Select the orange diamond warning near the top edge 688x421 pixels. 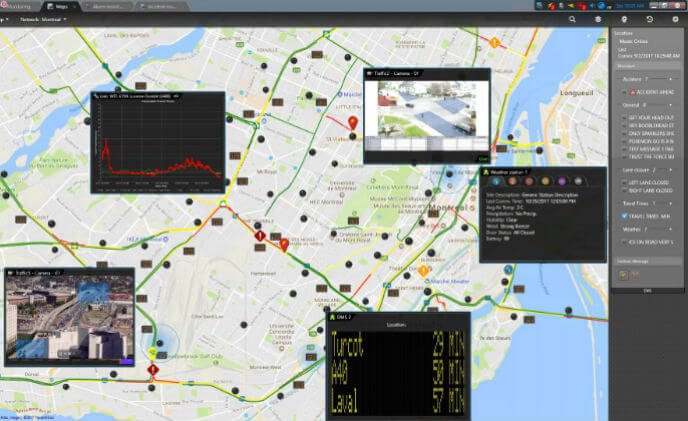(x=494, y=43)
